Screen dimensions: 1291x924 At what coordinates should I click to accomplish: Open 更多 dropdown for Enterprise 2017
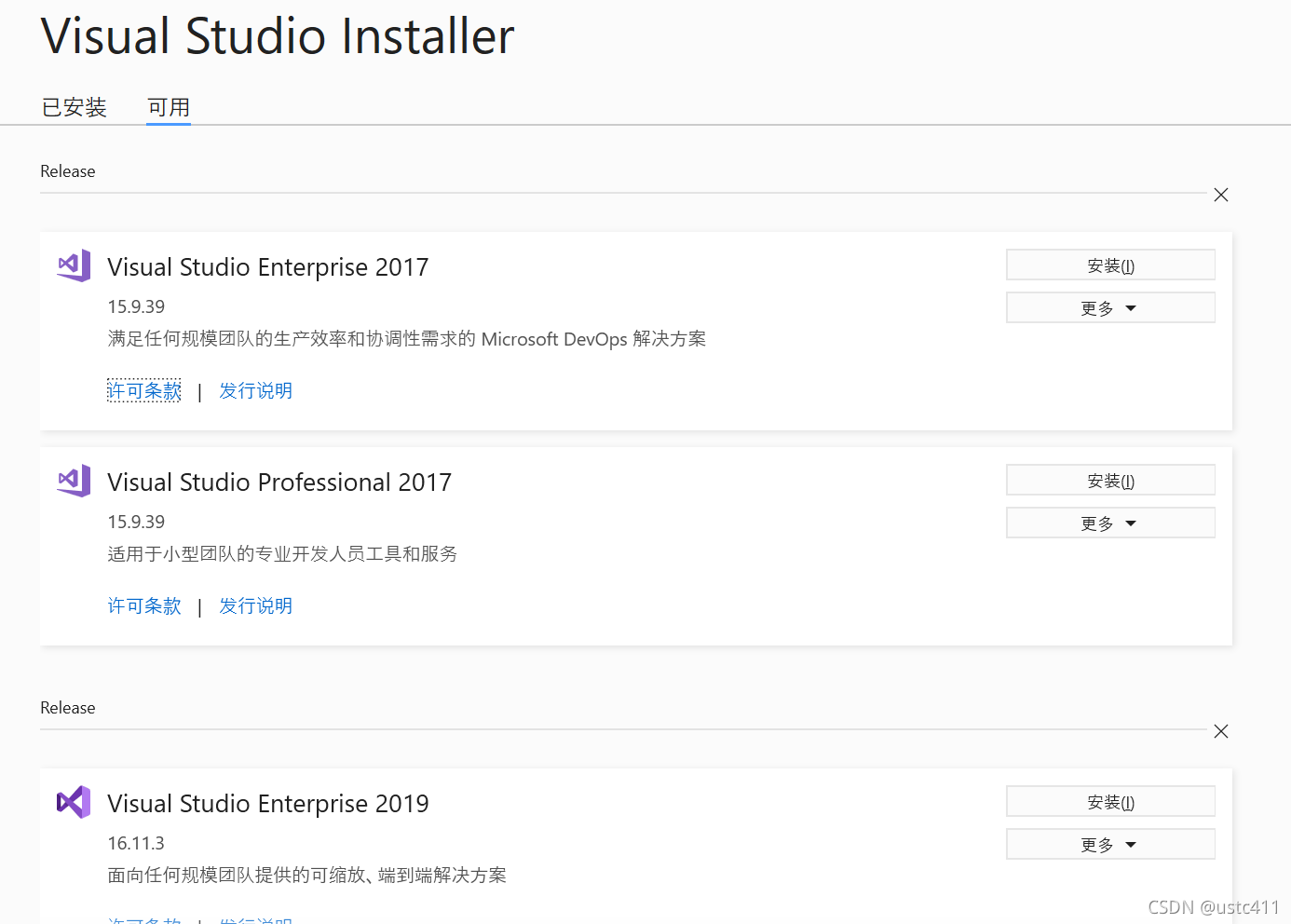pyautogui.click(x=1110, y=308)
